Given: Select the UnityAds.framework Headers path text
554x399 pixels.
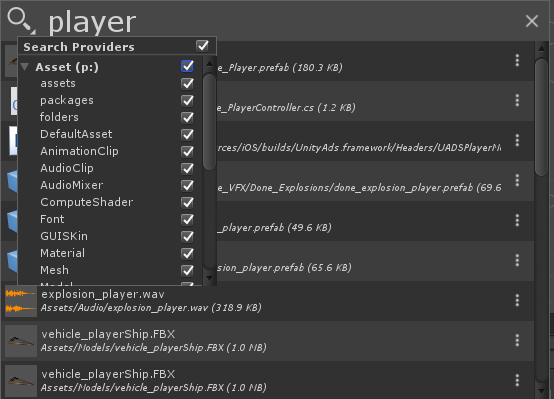Looking at the screenshot, I should (359, 147).
